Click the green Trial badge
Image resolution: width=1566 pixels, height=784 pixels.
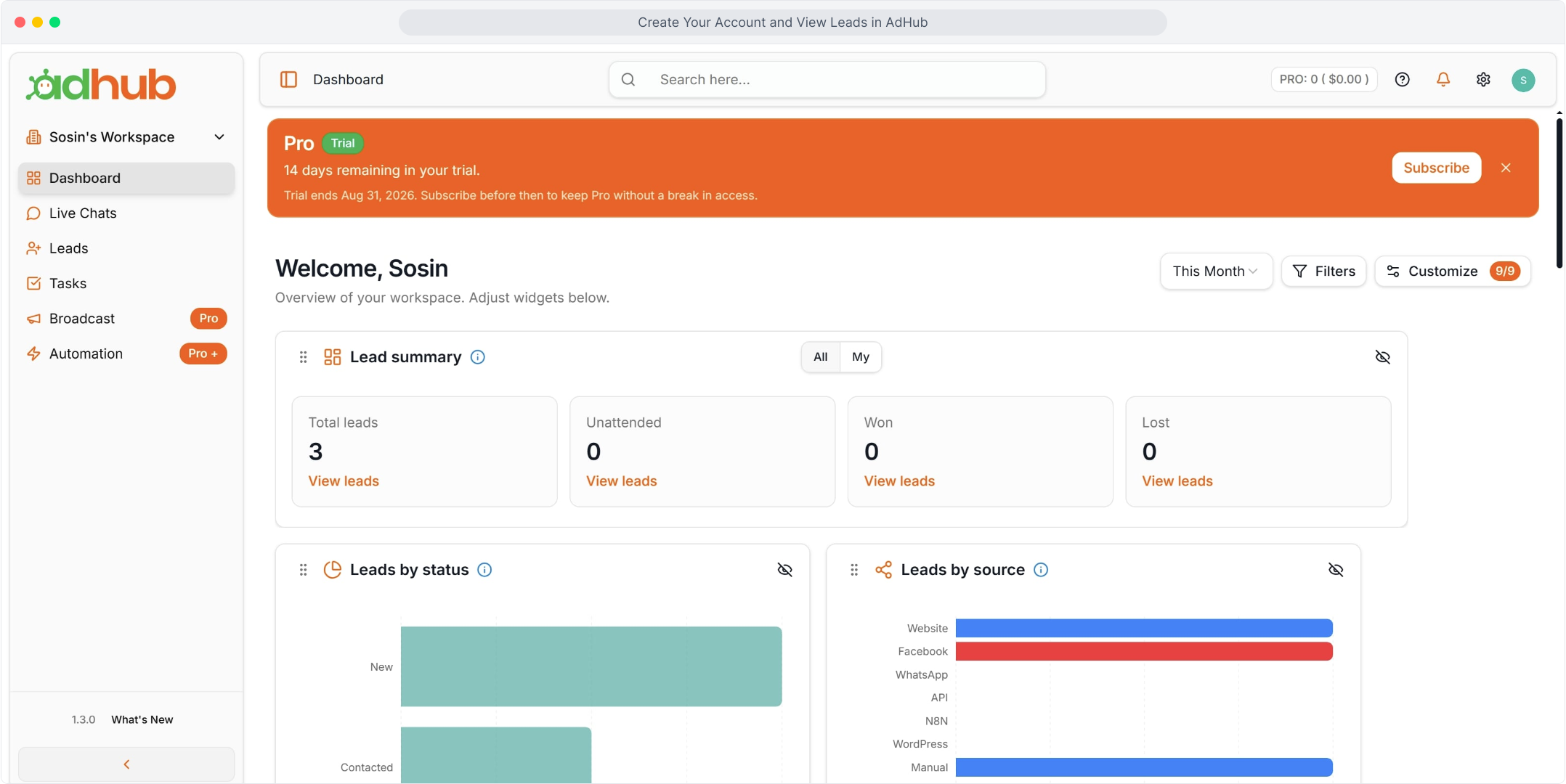343,143
